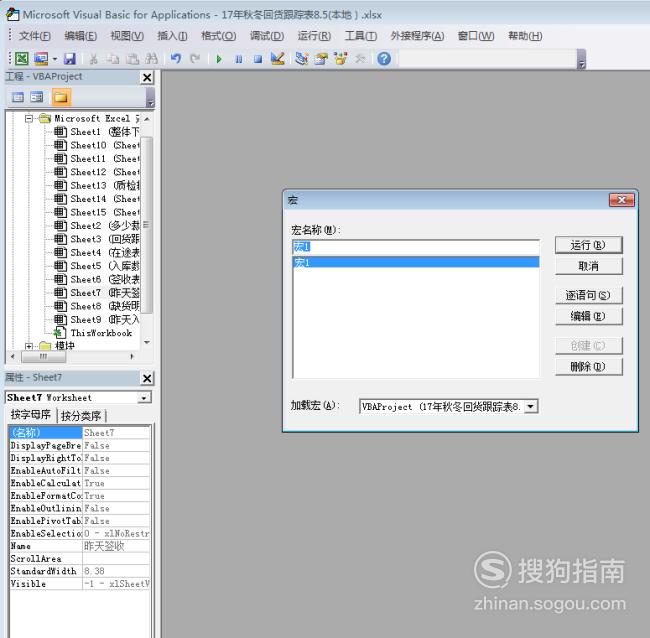Select Sheet7 in project tree
This screenshot has height=638, width=650.
97,293
